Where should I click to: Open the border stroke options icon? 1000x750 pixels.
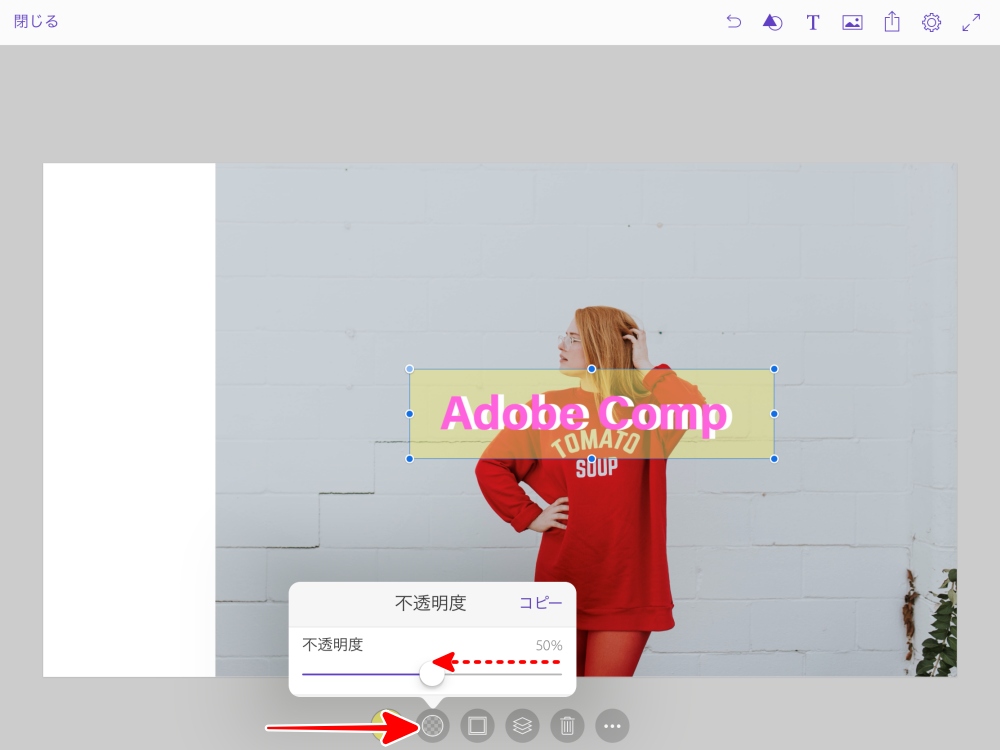(477, 725)
